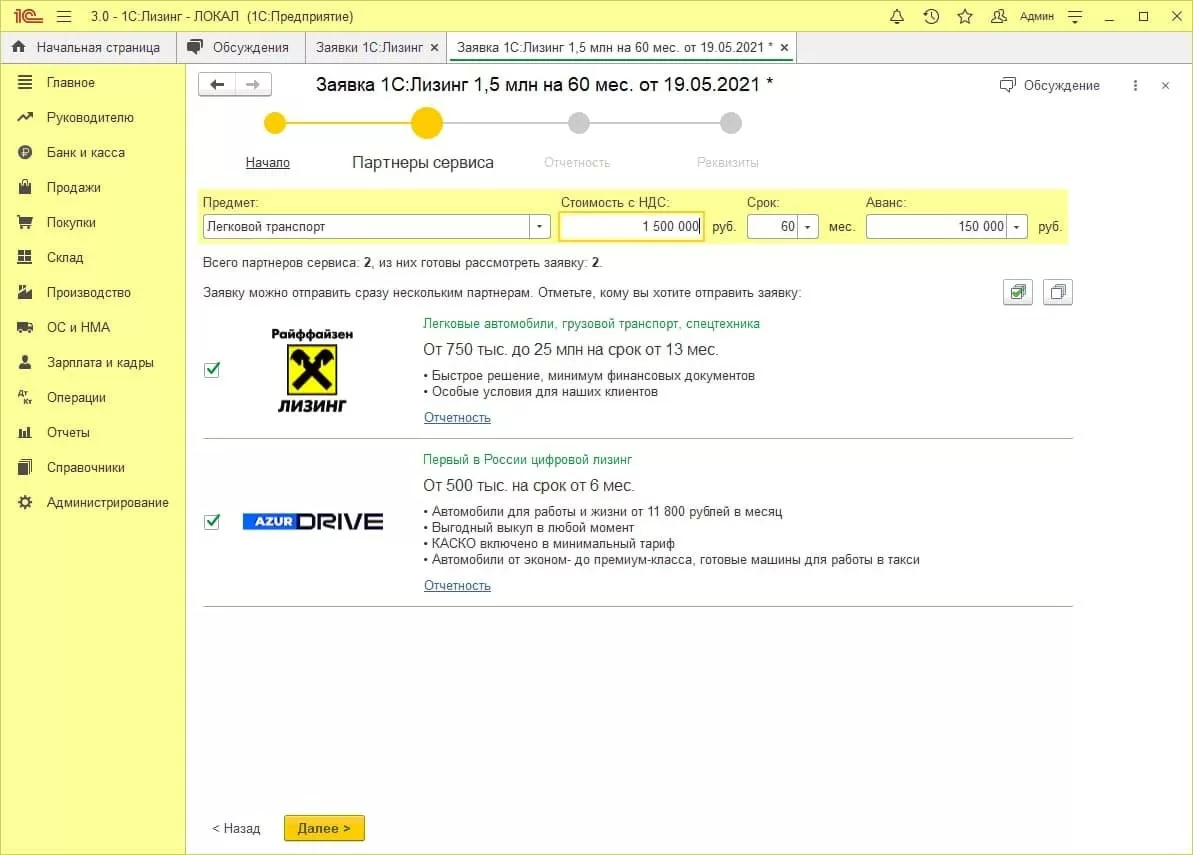Toggle the Azur Drive checkbox
The height and width of the screenshot is (855, 1193).
coord(212,522)
